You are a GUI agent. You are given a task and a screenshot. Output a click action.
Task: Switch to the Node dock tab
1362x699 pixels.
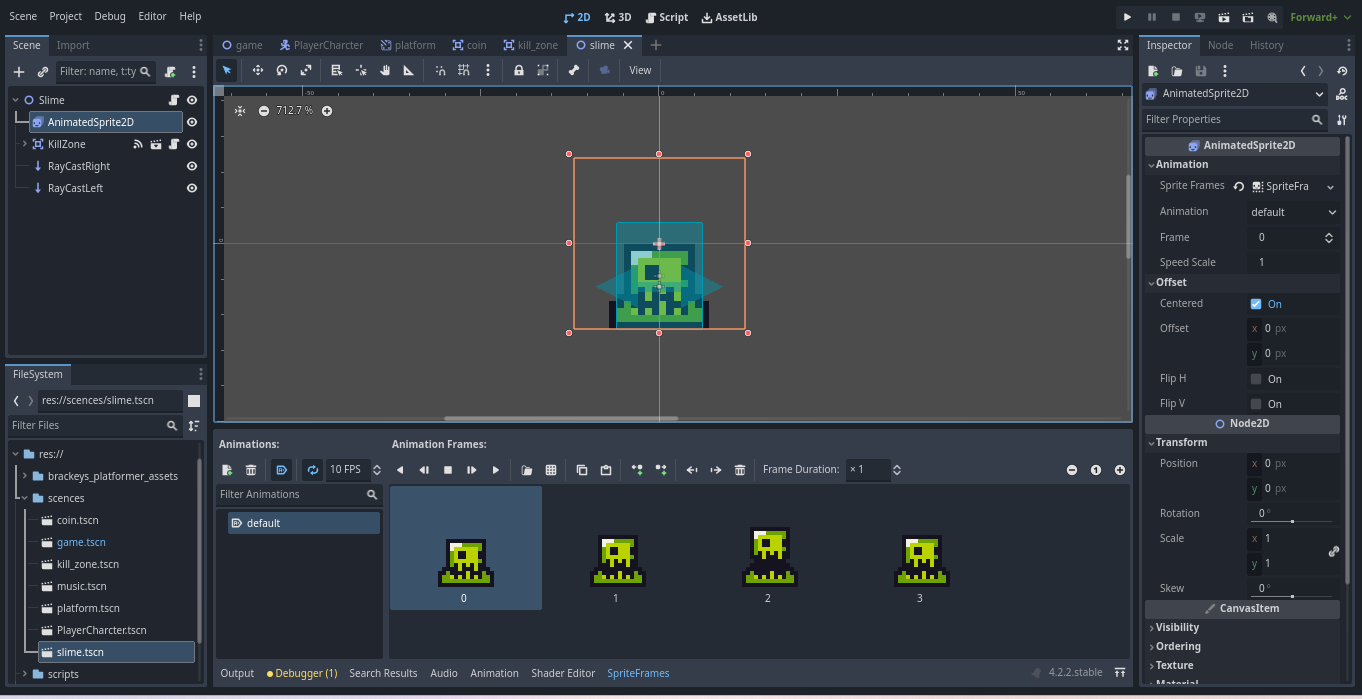1220,45
